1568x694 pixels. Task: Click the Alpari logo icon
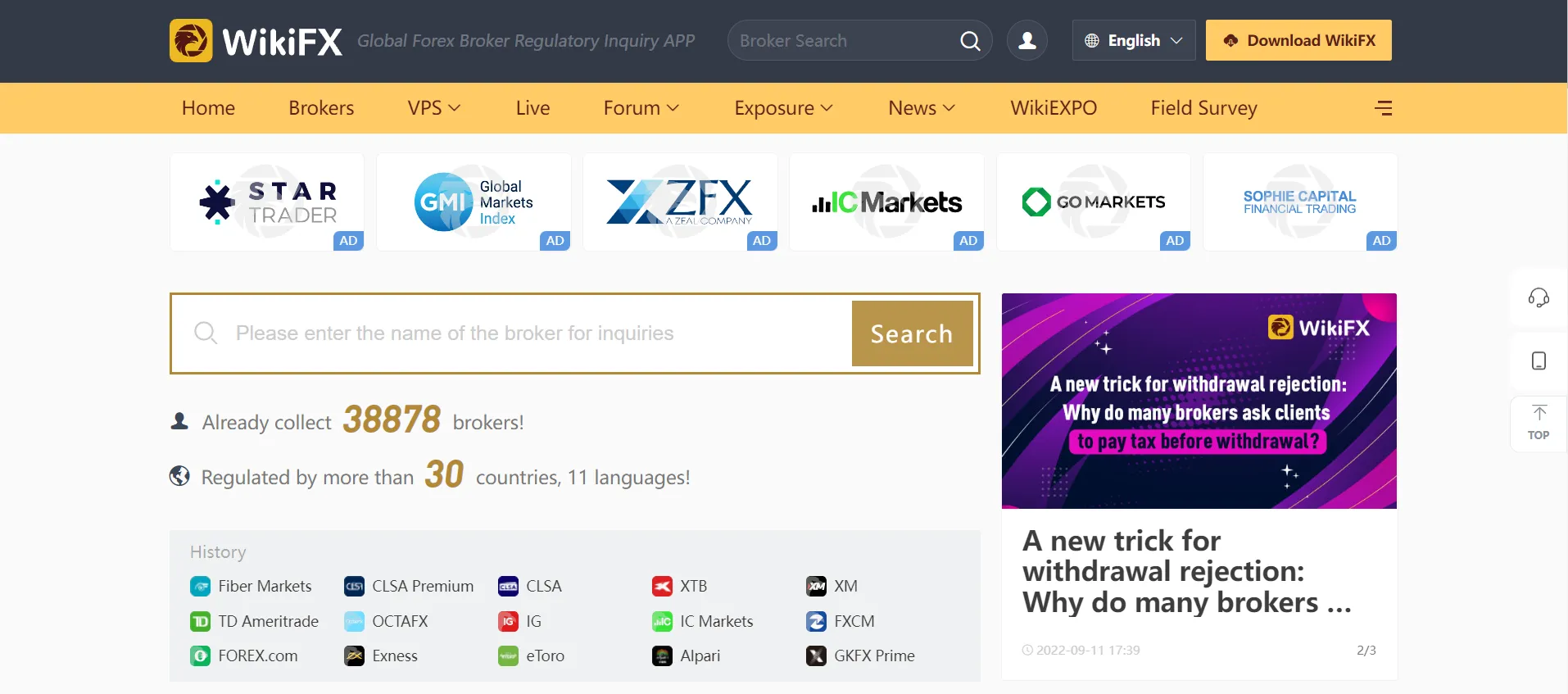click(662, 656)
